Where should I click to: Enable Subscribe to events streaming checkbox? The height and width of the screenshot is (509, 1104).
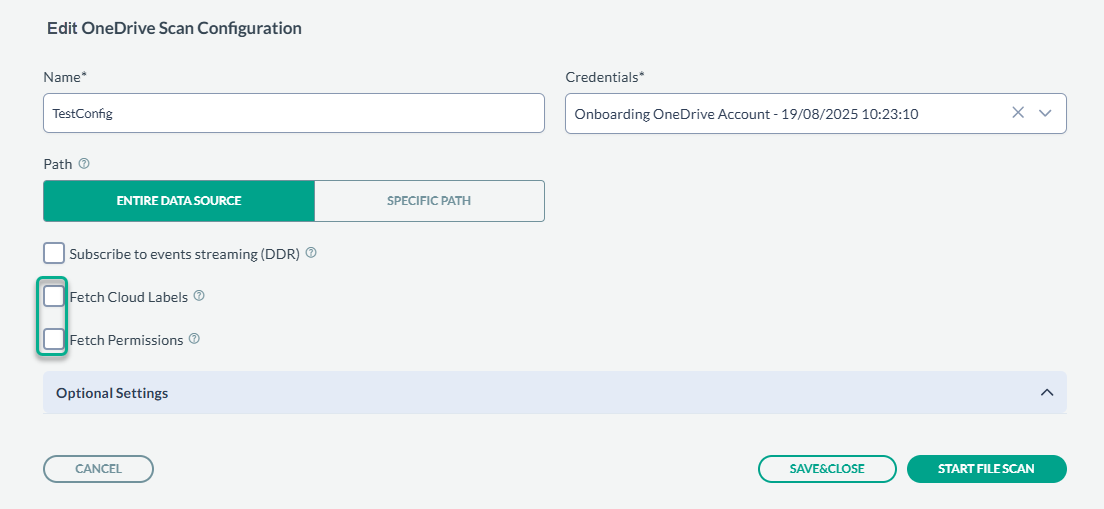coord(54,254)
